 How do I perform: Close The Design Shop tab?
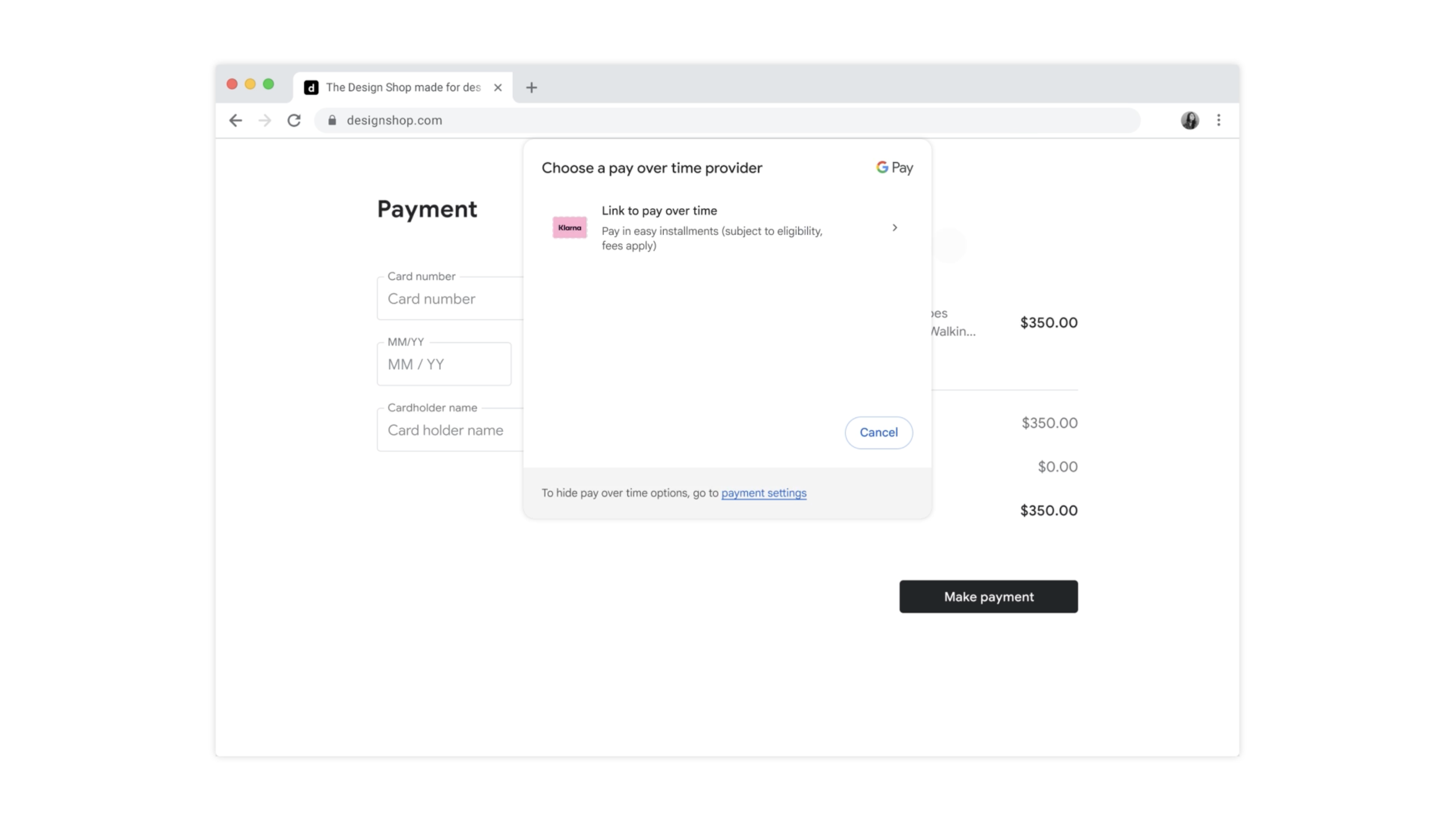click(498, 88)
